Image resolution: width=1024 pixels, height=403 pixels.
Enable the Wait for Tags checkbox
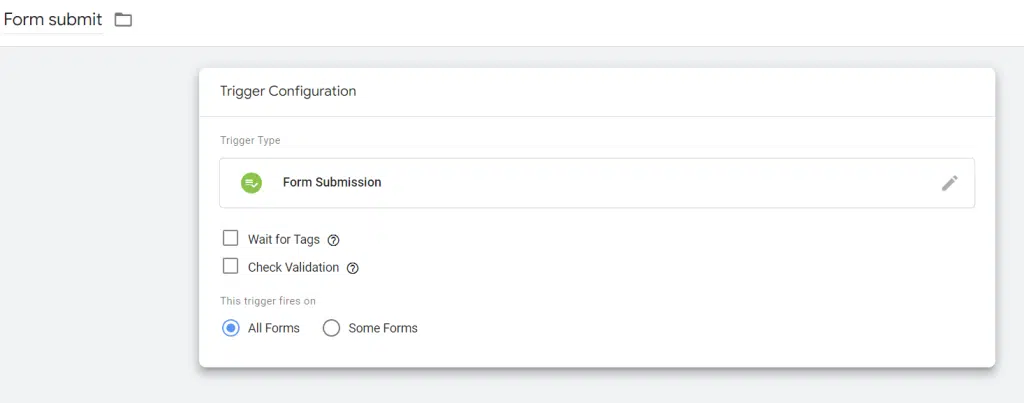coord(230,239)
